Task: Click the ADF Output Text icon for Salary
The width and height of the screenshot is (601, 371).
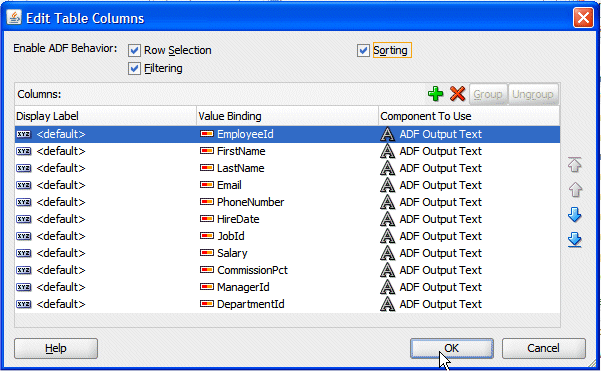Action: (x=388, y=253)
